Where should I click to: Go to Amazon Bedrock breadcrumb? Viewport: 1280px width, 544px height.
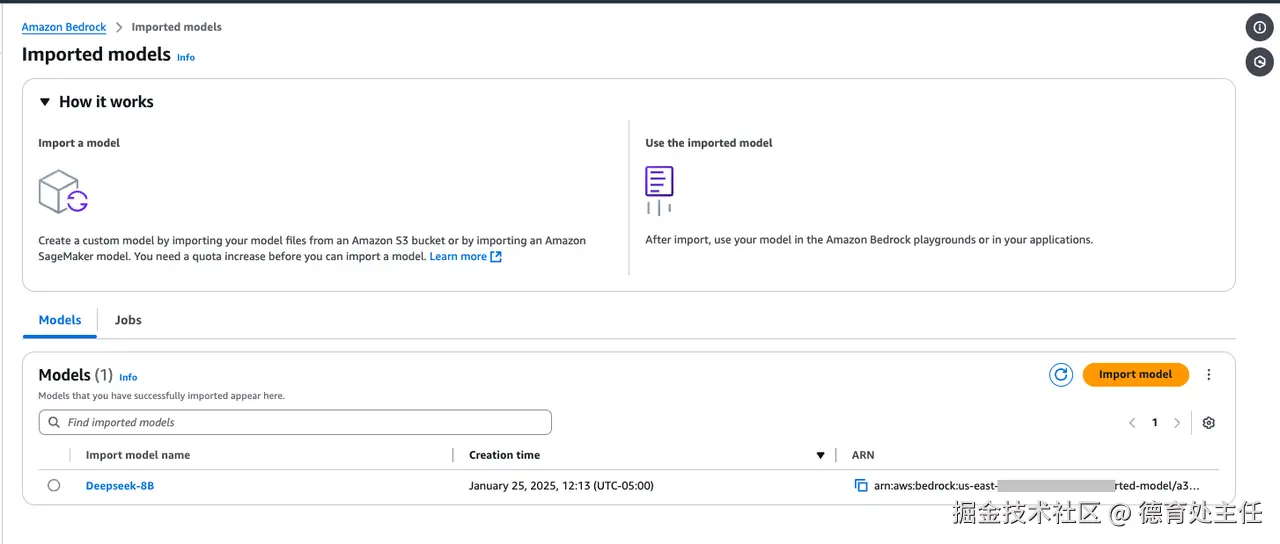tap(64, 27)
